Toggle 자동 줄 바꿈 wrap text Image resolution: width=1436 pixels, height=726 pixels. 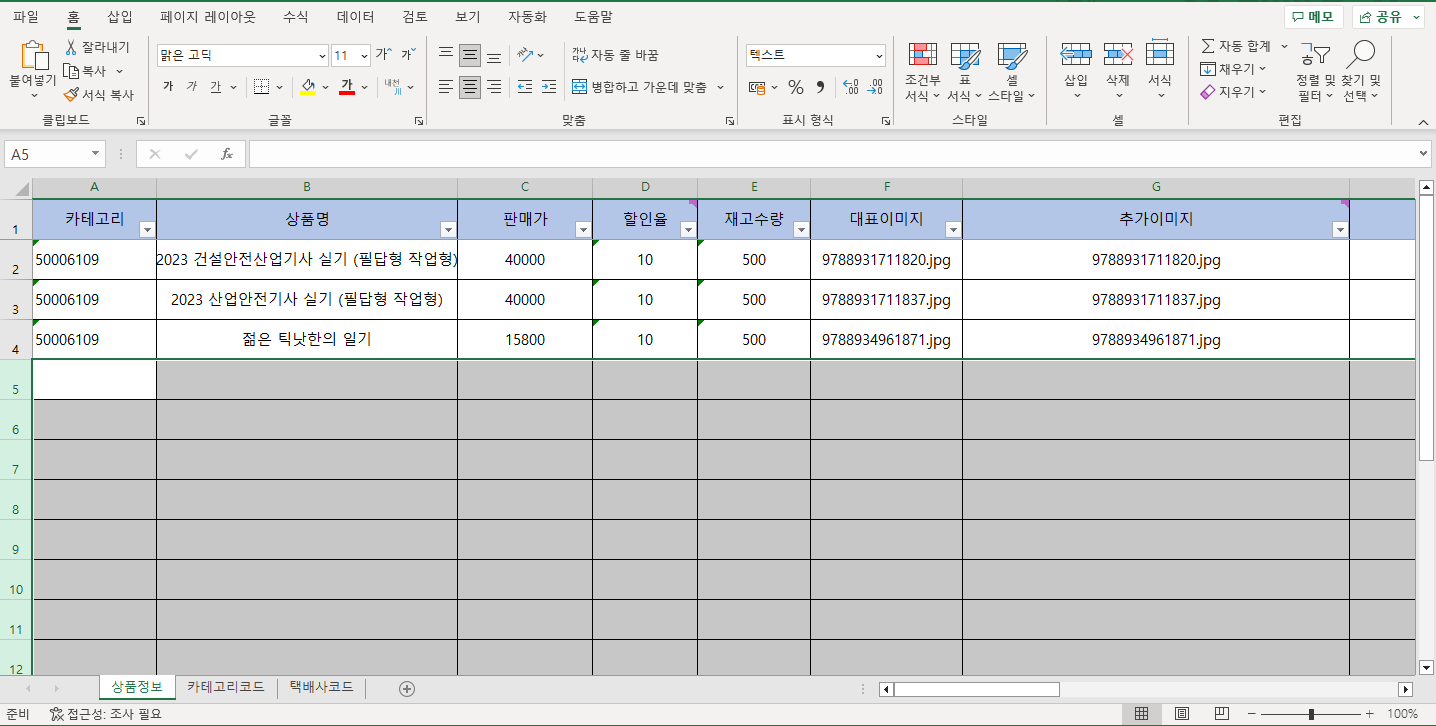coord(615,55)
